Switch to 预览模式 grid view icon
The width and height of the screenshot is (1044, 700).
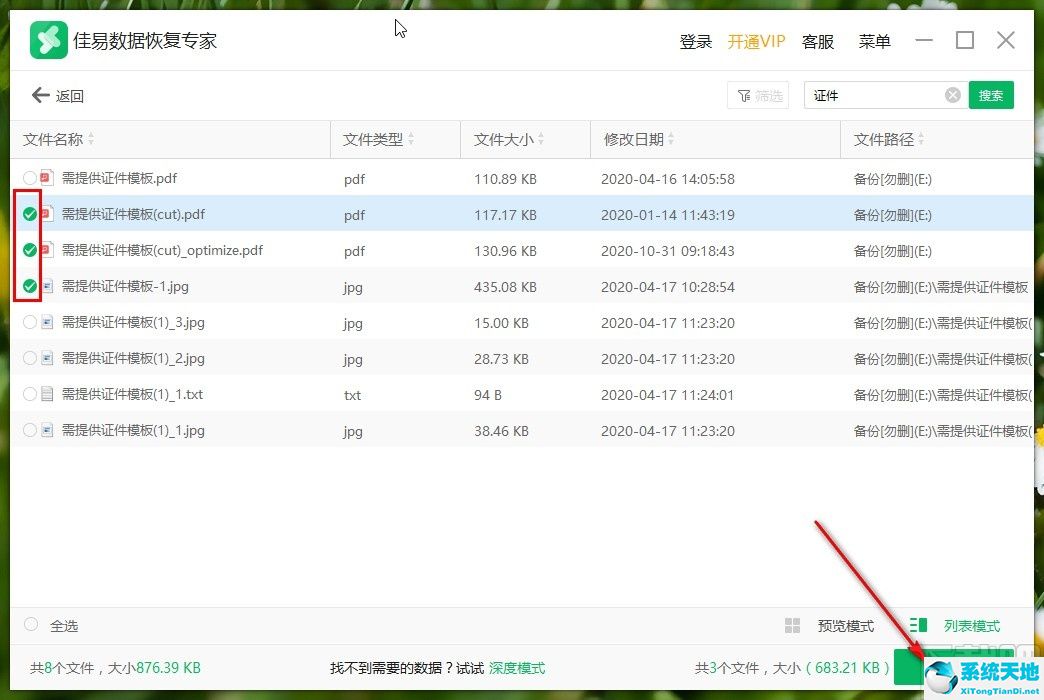tap(793, 625)
